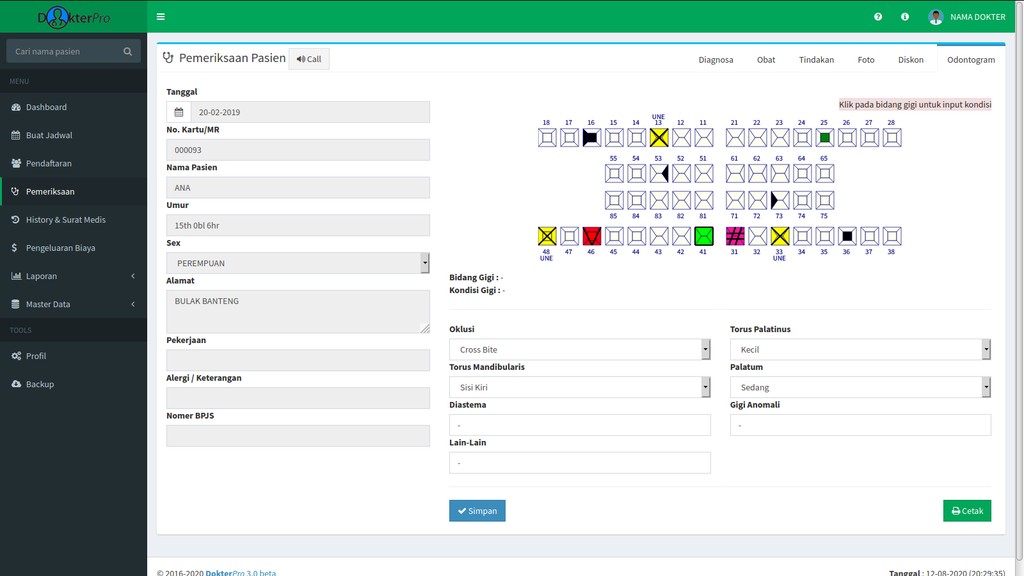The height and width of the screenshot is (576, 1024).
Task: Open the Sex dropdown showing PEREMPUAN
Action: [298, 263]
